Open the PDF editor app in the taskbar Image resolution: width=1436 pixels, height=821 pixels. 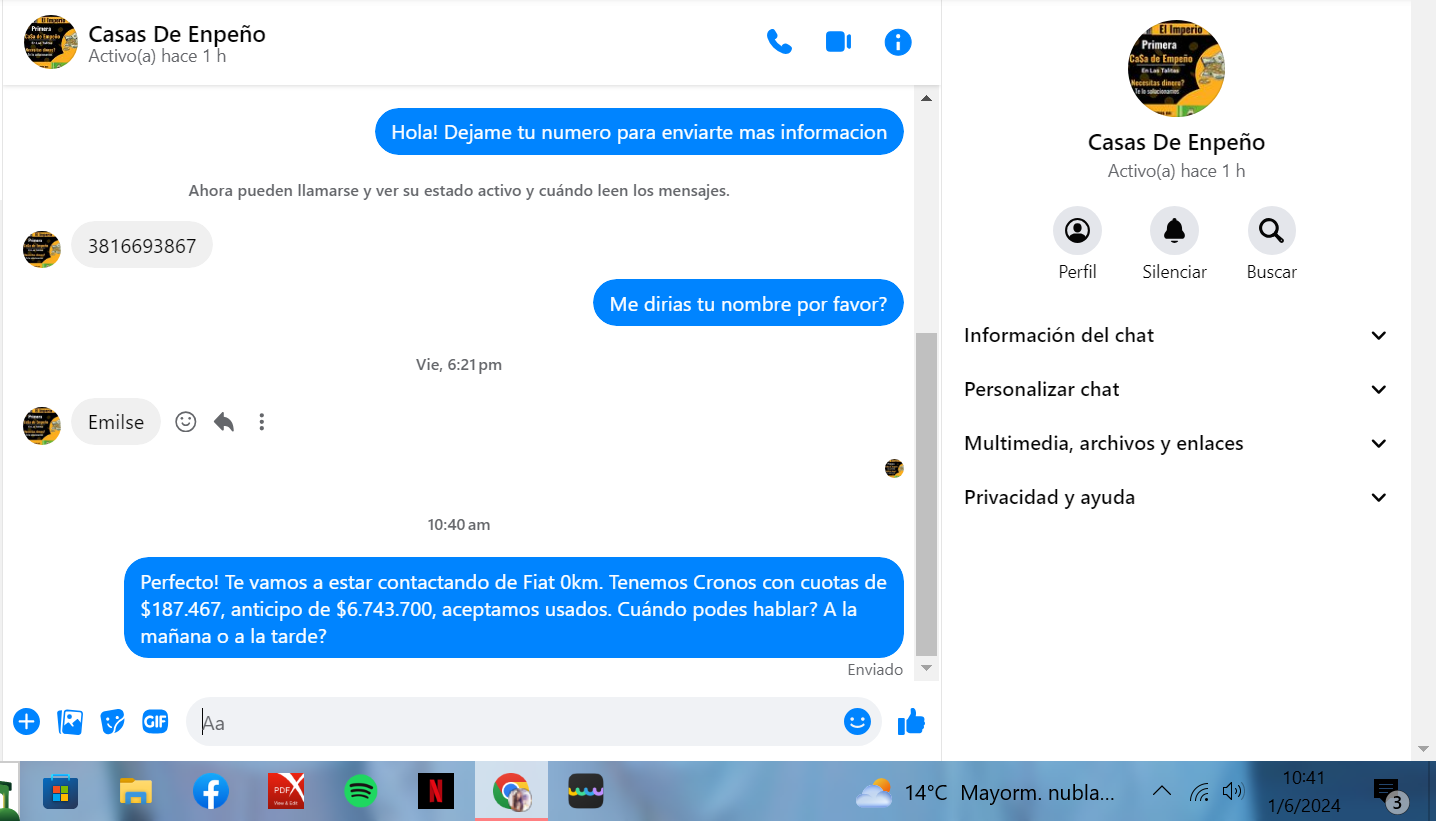(286, 792)
